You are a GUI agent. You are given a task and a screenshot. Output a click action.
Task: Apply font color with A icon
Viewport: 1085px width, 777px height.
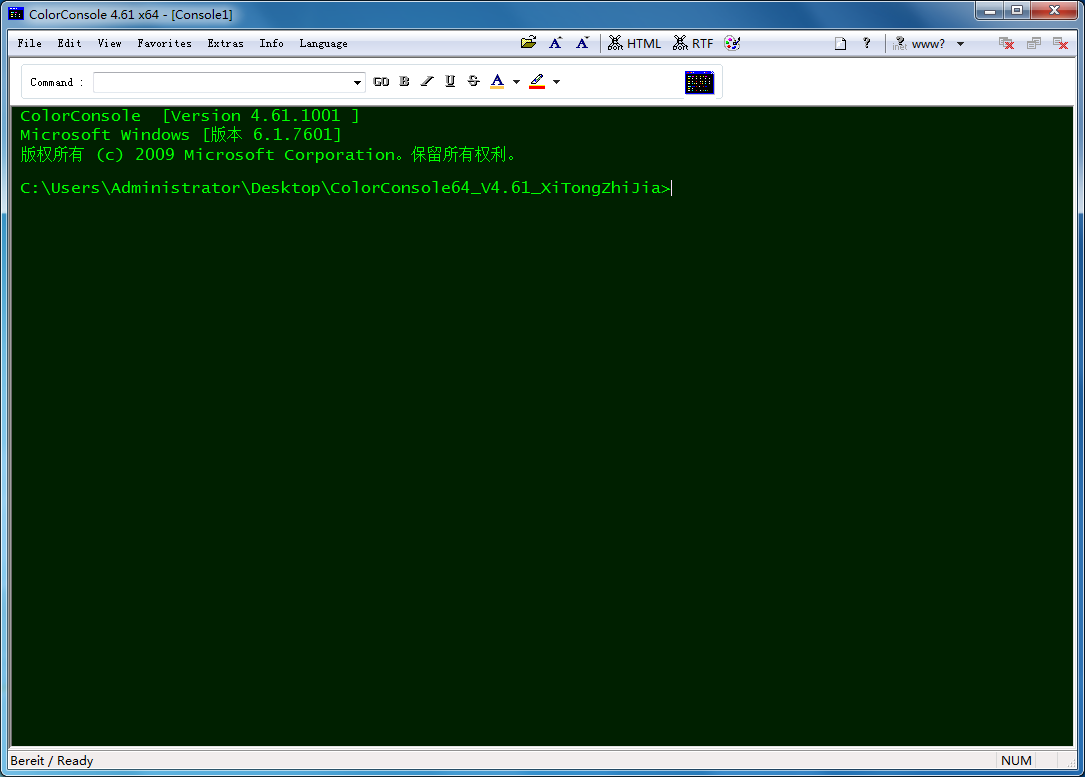coord(497,82)
